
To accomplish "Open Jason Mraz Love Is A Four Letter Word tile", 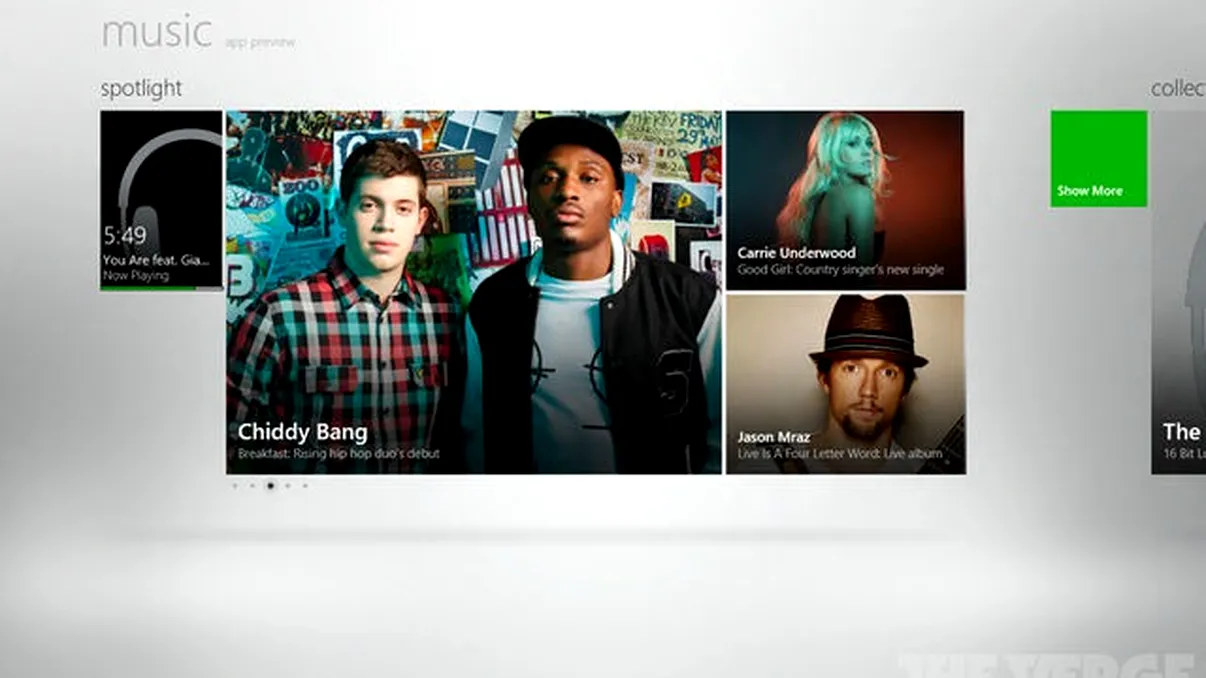I will coord(845,385).
